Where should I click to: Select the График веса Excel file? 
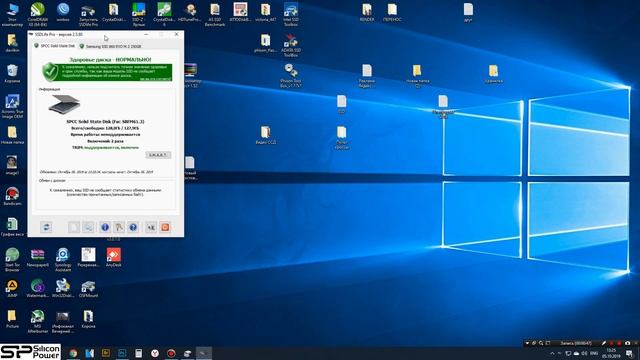click(x=12, y=227)
